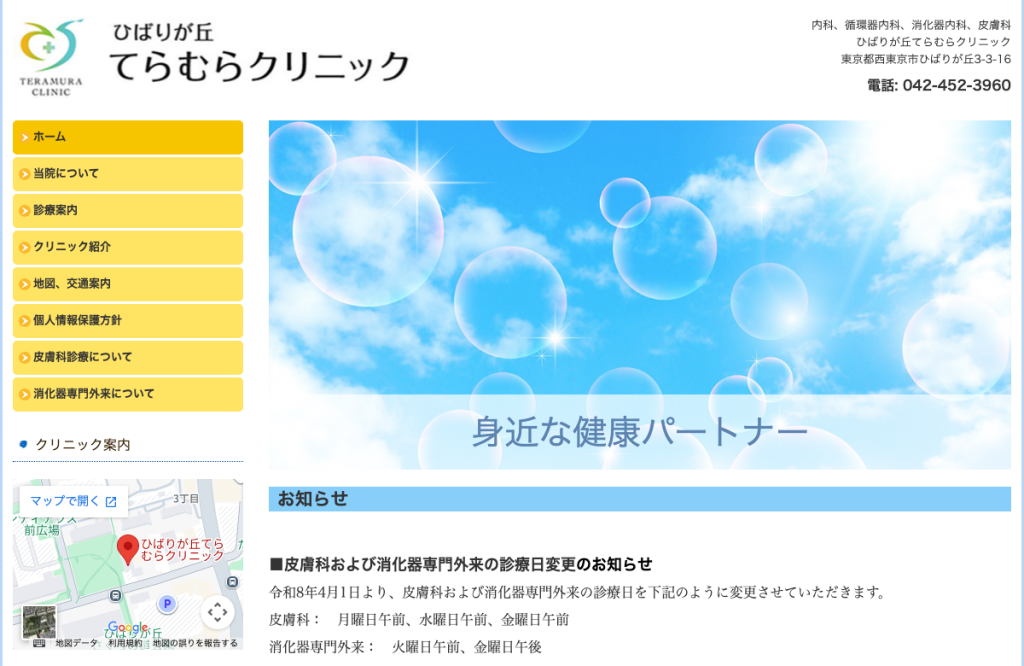Click the arrow icon on 当院について button
This screenshot has width=1024, height=666.
pyautogui.click(x=24, y=174)
